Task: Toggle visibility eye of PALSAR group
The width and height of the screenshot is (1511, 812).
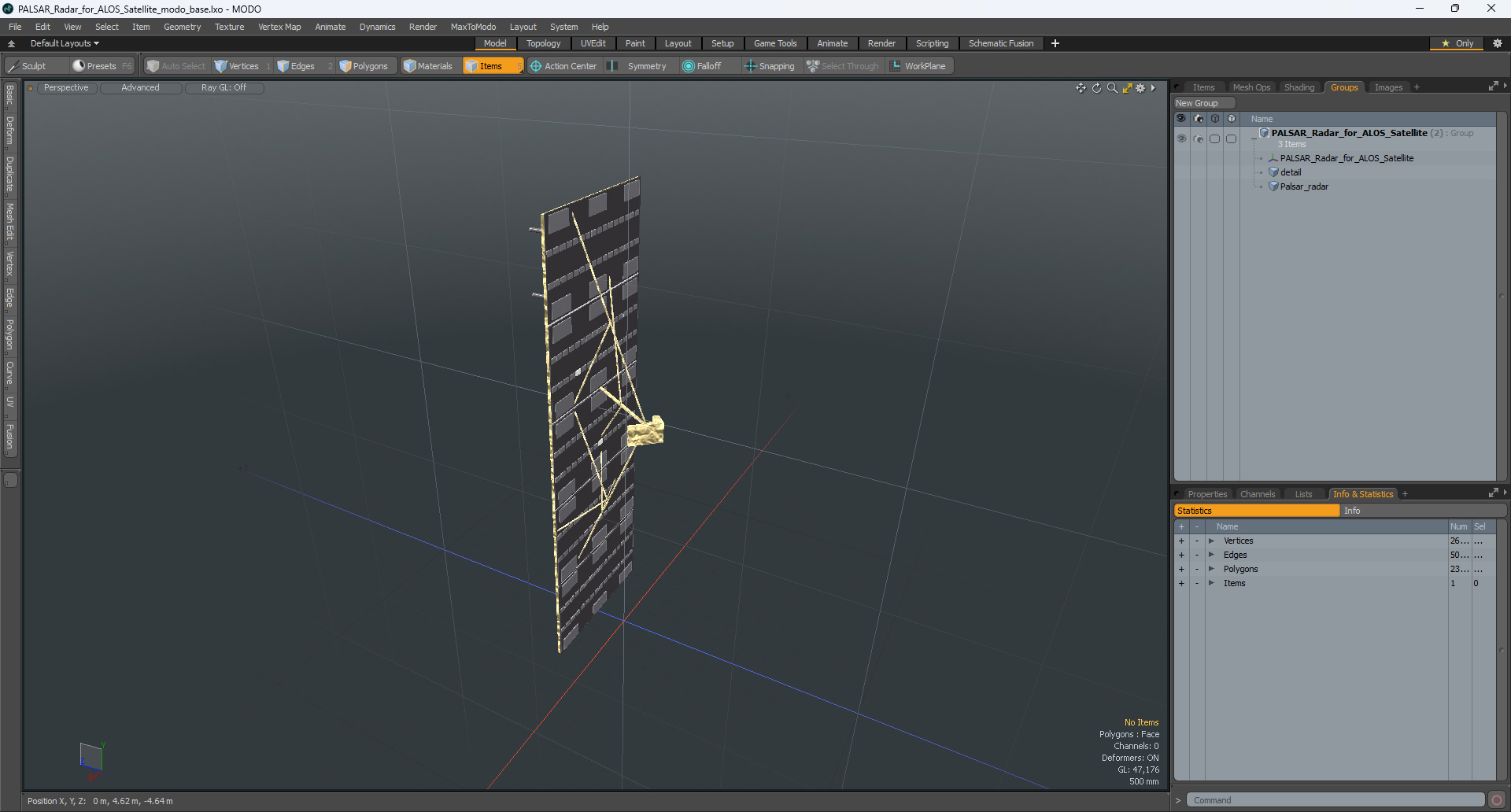Action: coord(1181,138)
